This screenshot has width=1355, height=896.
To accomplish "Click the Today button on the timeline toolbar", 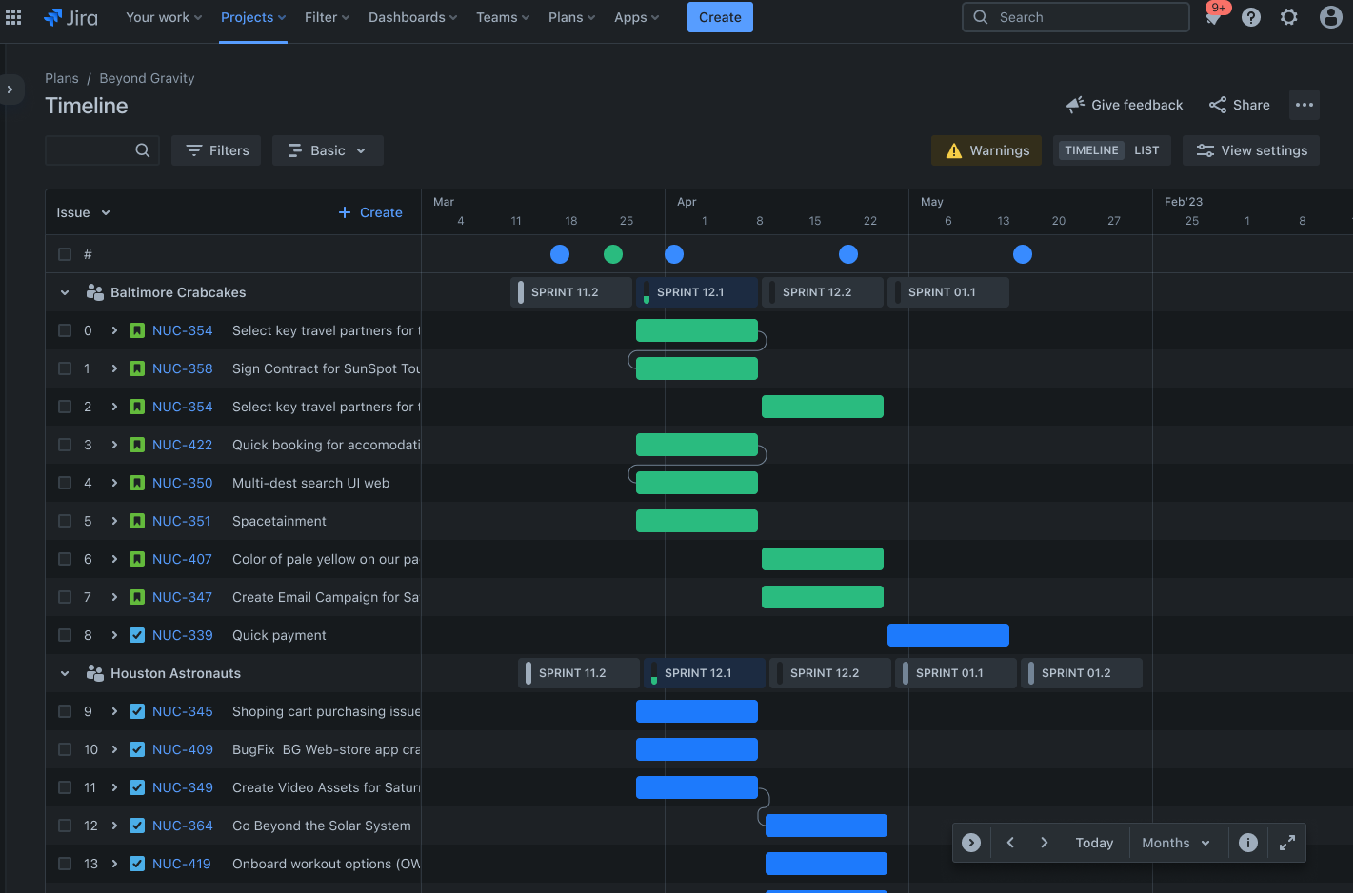I will point(1094,843).
